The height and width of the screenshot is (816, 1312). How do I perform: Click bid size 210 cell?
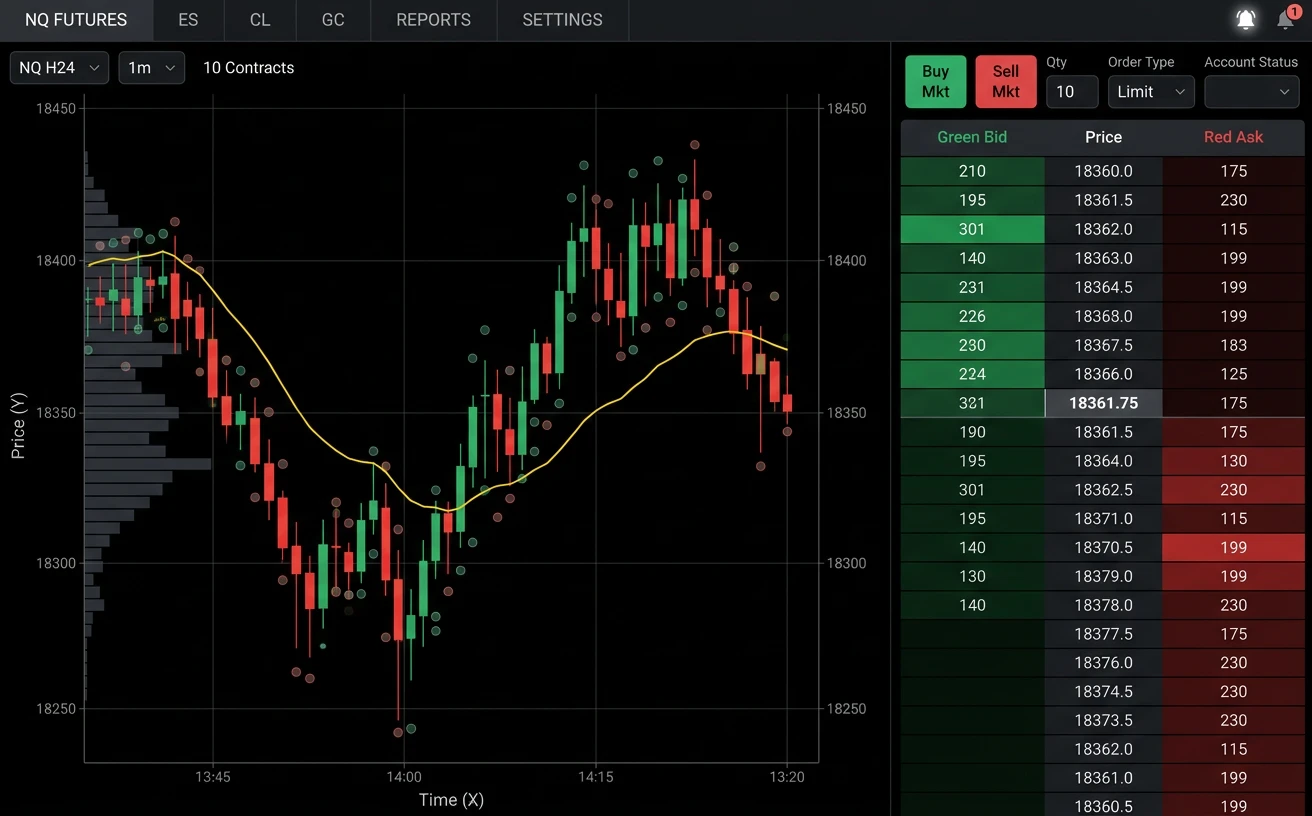coord(972,171)
